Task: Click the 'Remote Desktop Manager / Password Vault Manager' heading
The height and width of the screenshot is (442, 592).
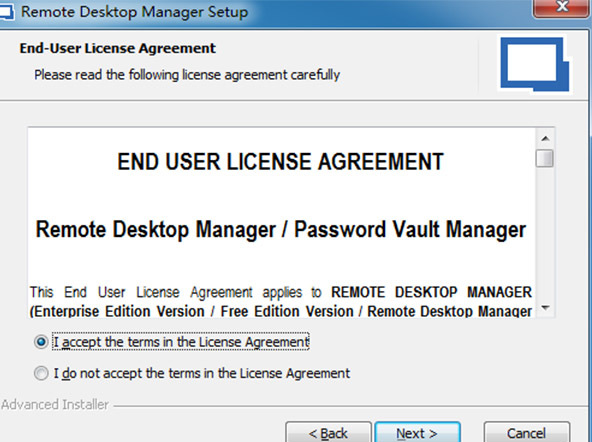Action: pos(281,229)
